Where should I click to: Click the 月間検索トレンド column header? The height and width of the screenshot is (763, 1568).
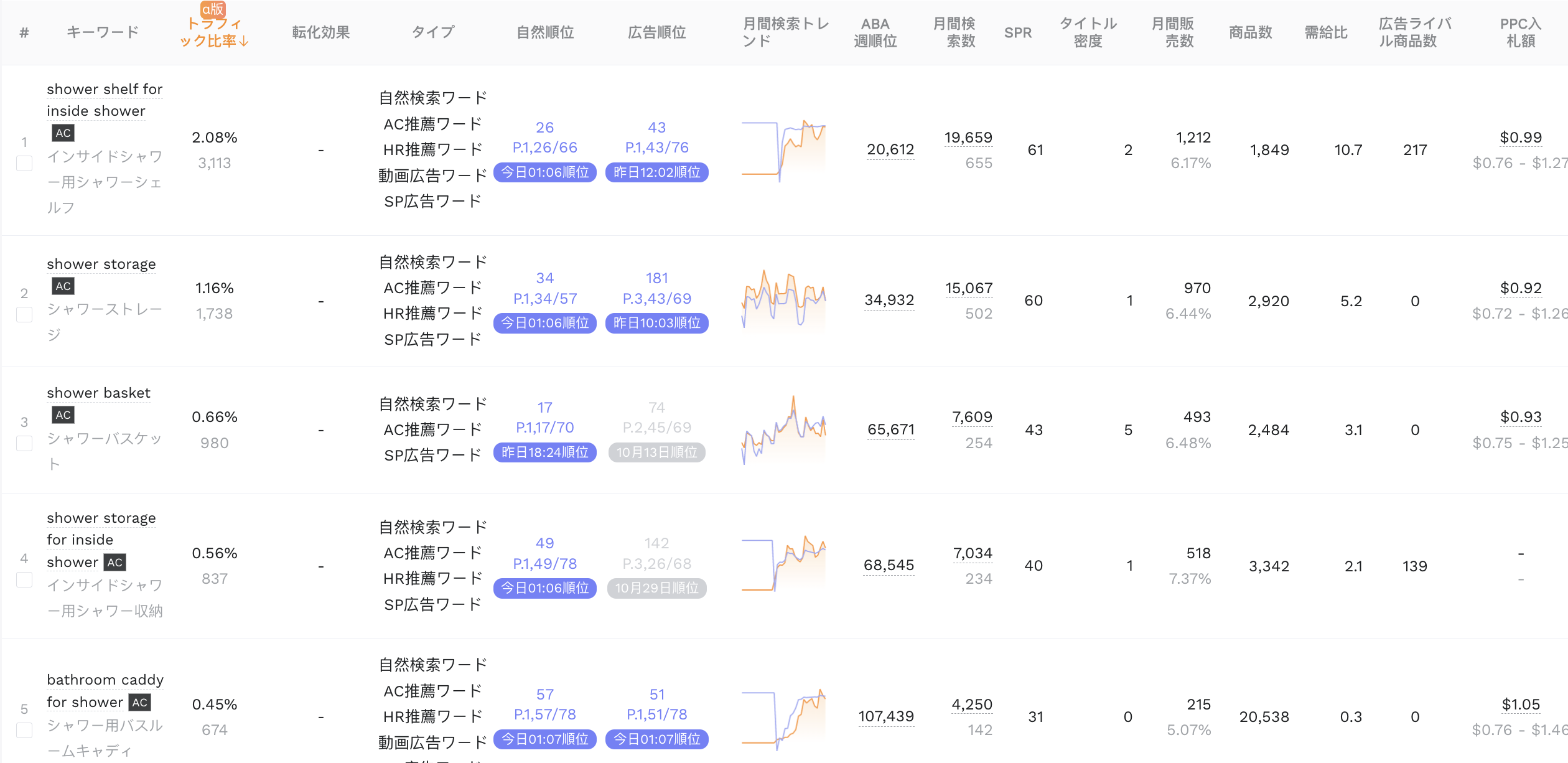coord(786,32)
